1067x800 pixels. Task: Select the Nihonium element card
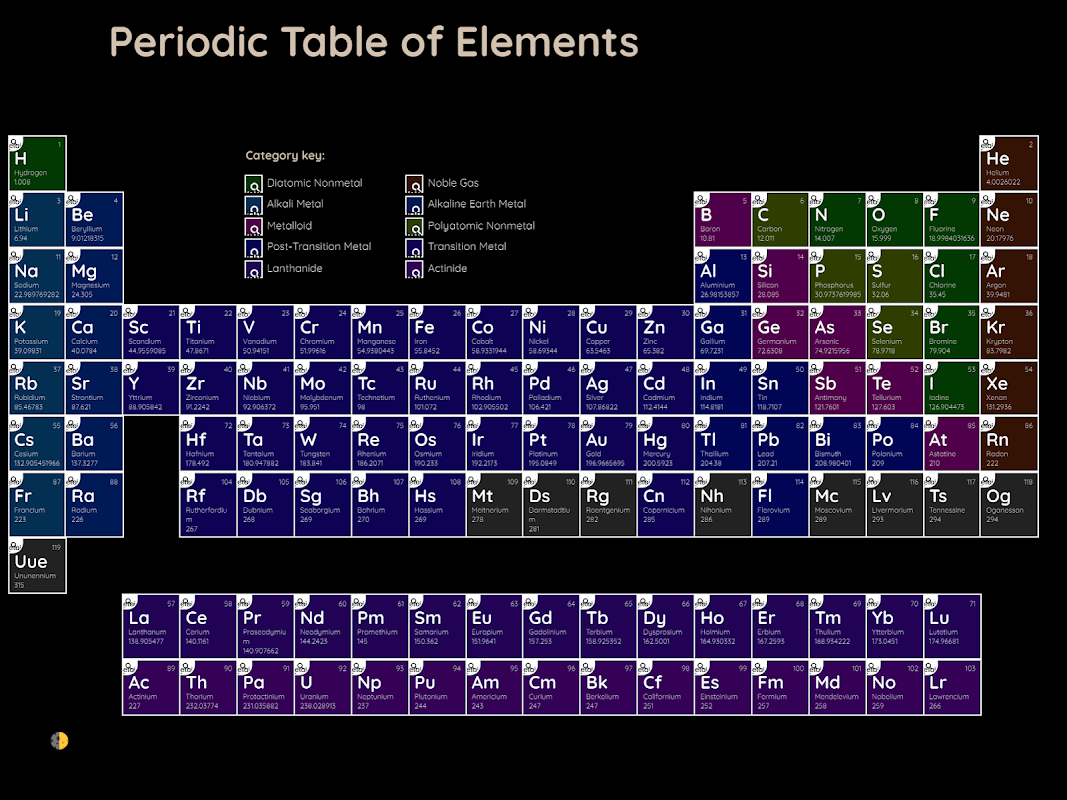tap(723, 505)
